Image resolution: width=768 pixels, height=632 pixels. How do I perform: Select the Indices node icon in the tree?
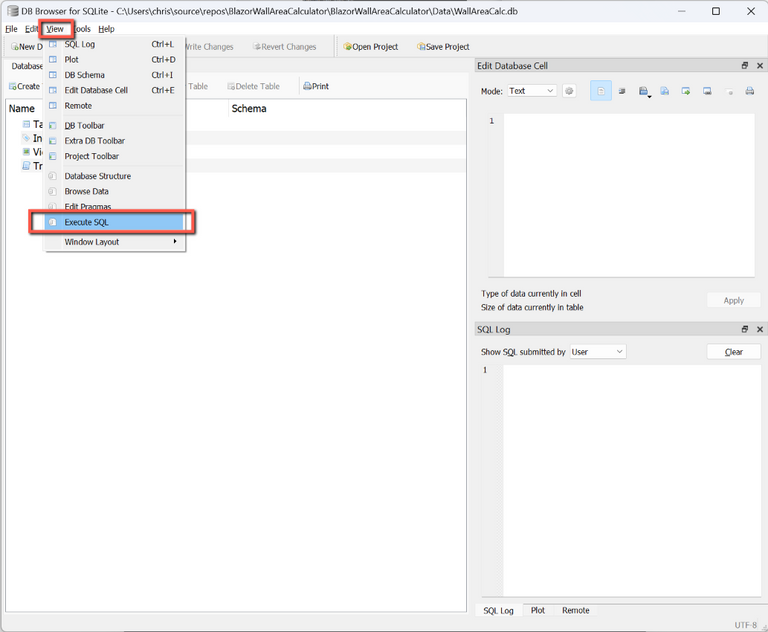(x=26, y=138)
